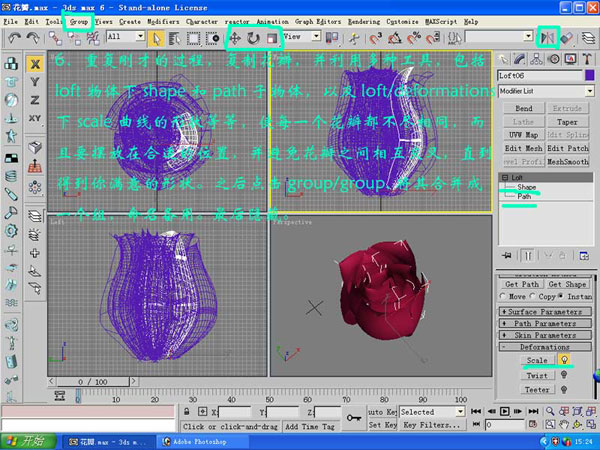The image size is (600, 450).
Task: Open the Modifiers menu
Action: (x=163, y=22)
